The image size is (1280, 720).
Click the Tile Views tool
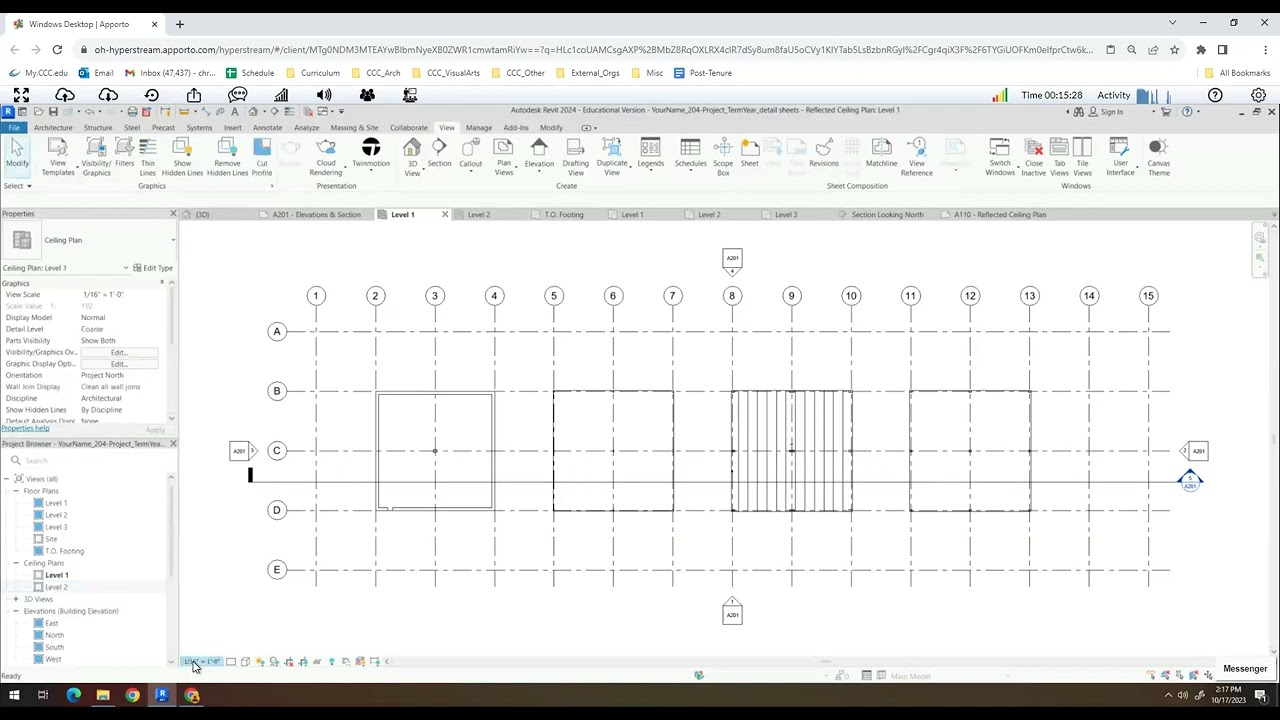click(x=1082, y=156)
